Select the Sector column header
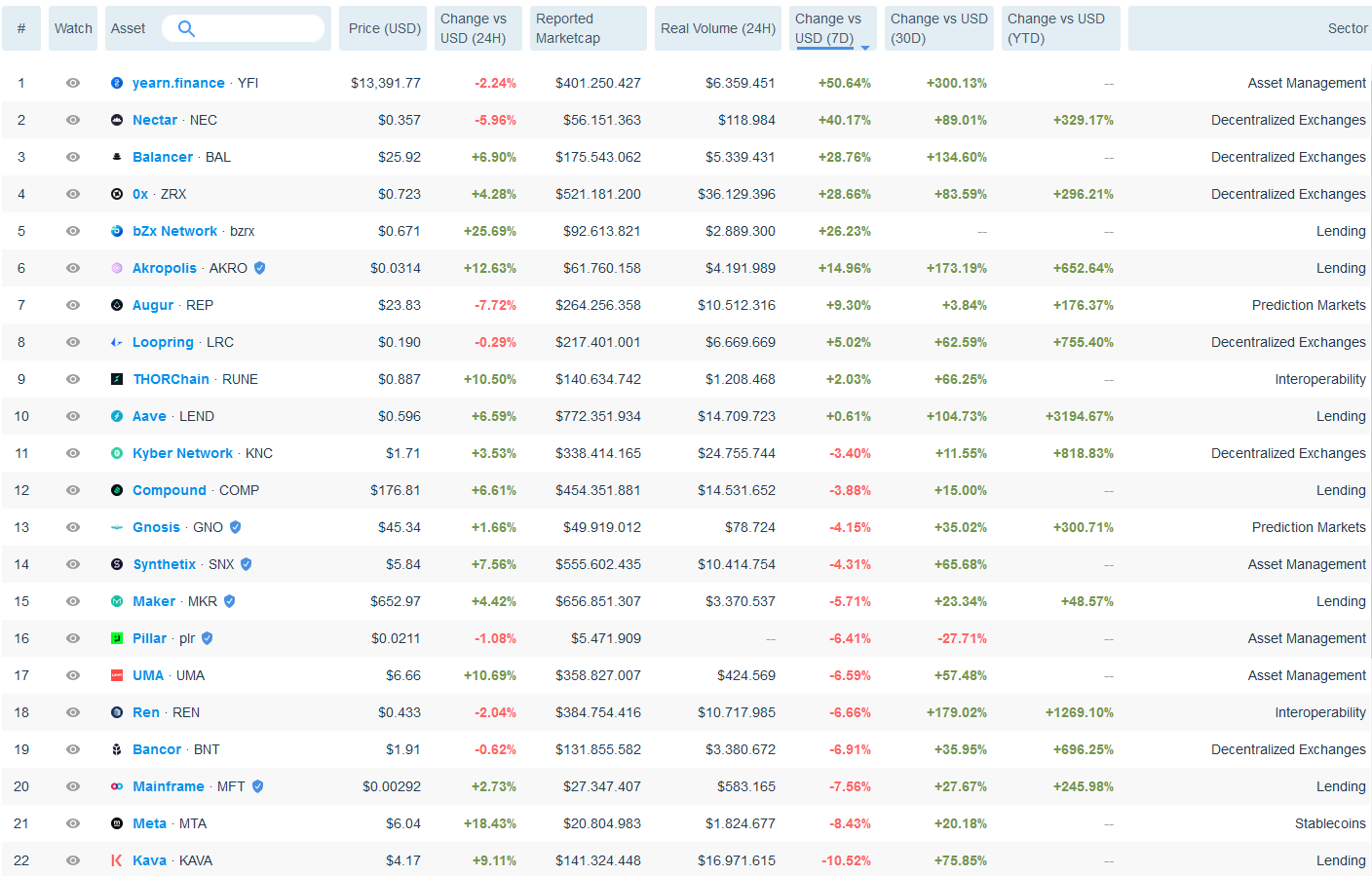Viewport: 1372px width, 876px height. (1347, 29)
